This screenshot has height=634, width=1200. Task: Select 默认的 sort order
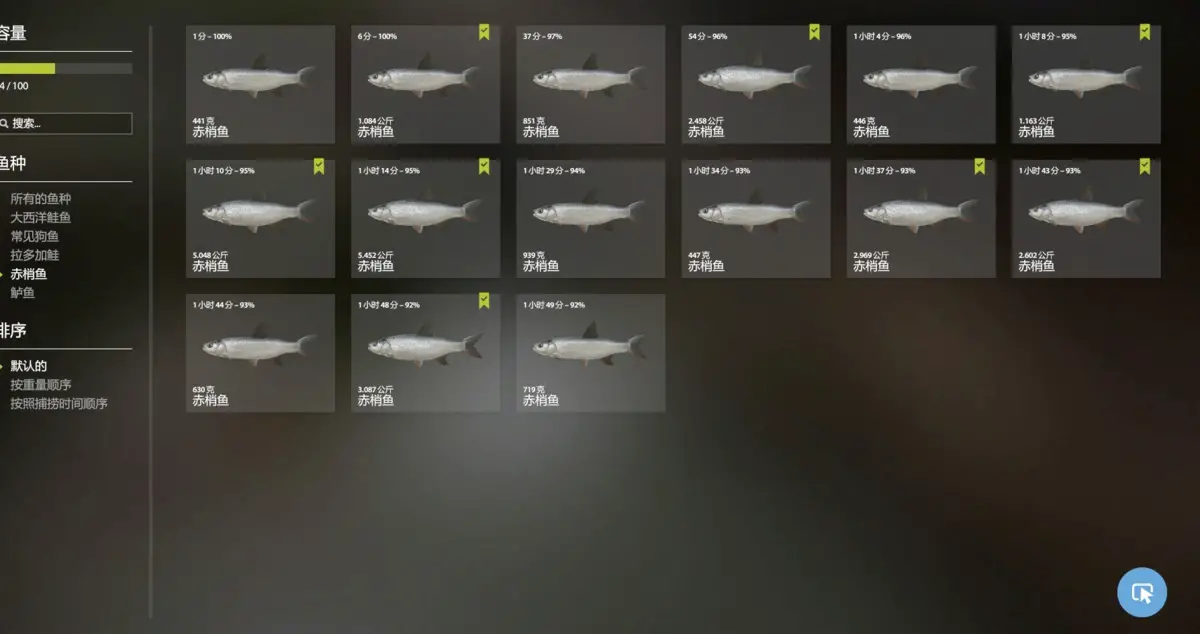coord(29,366)
